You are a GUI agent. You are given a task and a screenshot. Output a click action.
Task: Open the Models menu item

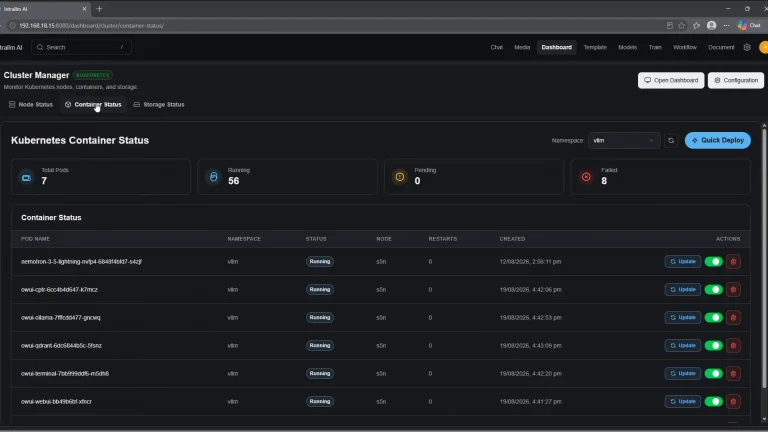627,48
